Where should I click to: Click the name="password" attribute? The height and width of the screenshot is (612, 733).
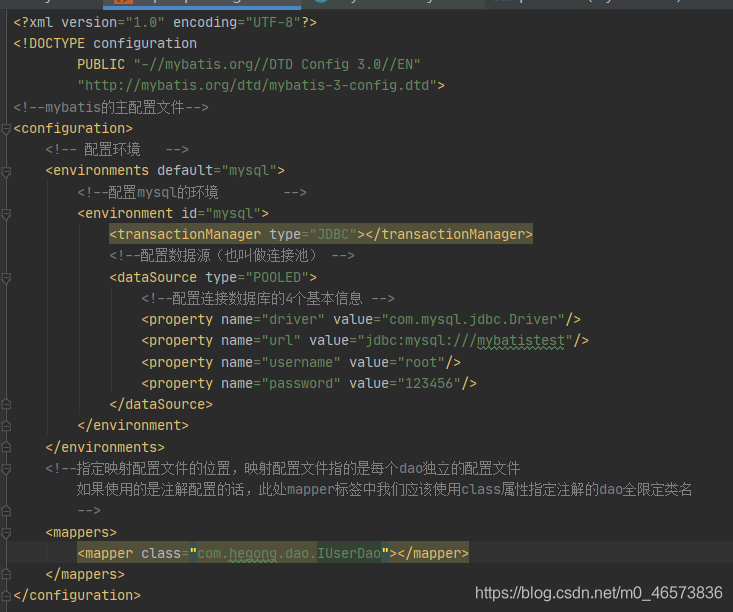[x=280, y=383]
